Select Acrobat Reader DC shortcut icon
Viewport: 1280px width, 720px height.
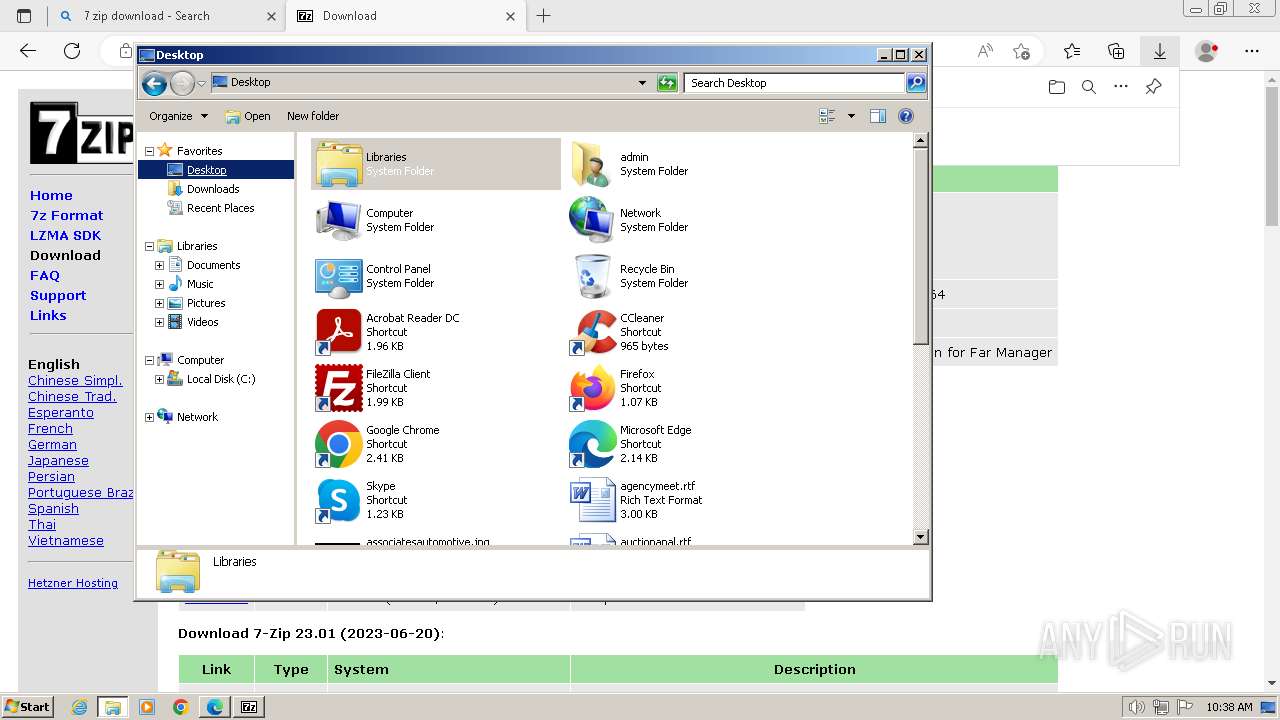tap(339, 332)
